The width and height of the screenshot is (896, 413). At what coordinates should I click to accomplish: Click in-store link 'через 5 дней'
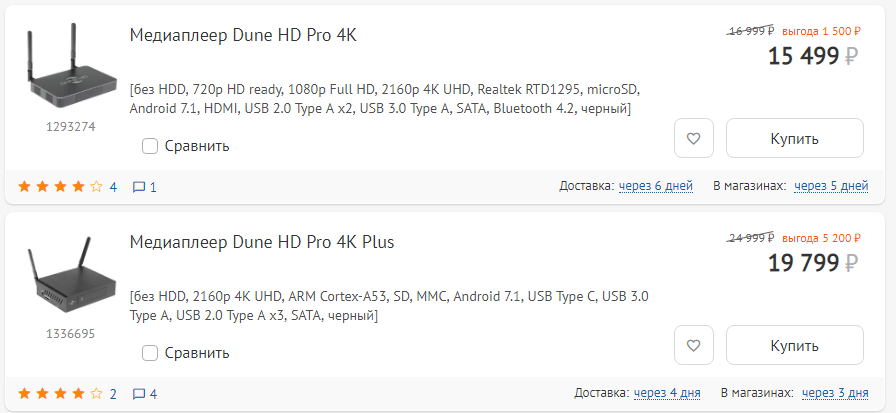click(x=830, y=186)
